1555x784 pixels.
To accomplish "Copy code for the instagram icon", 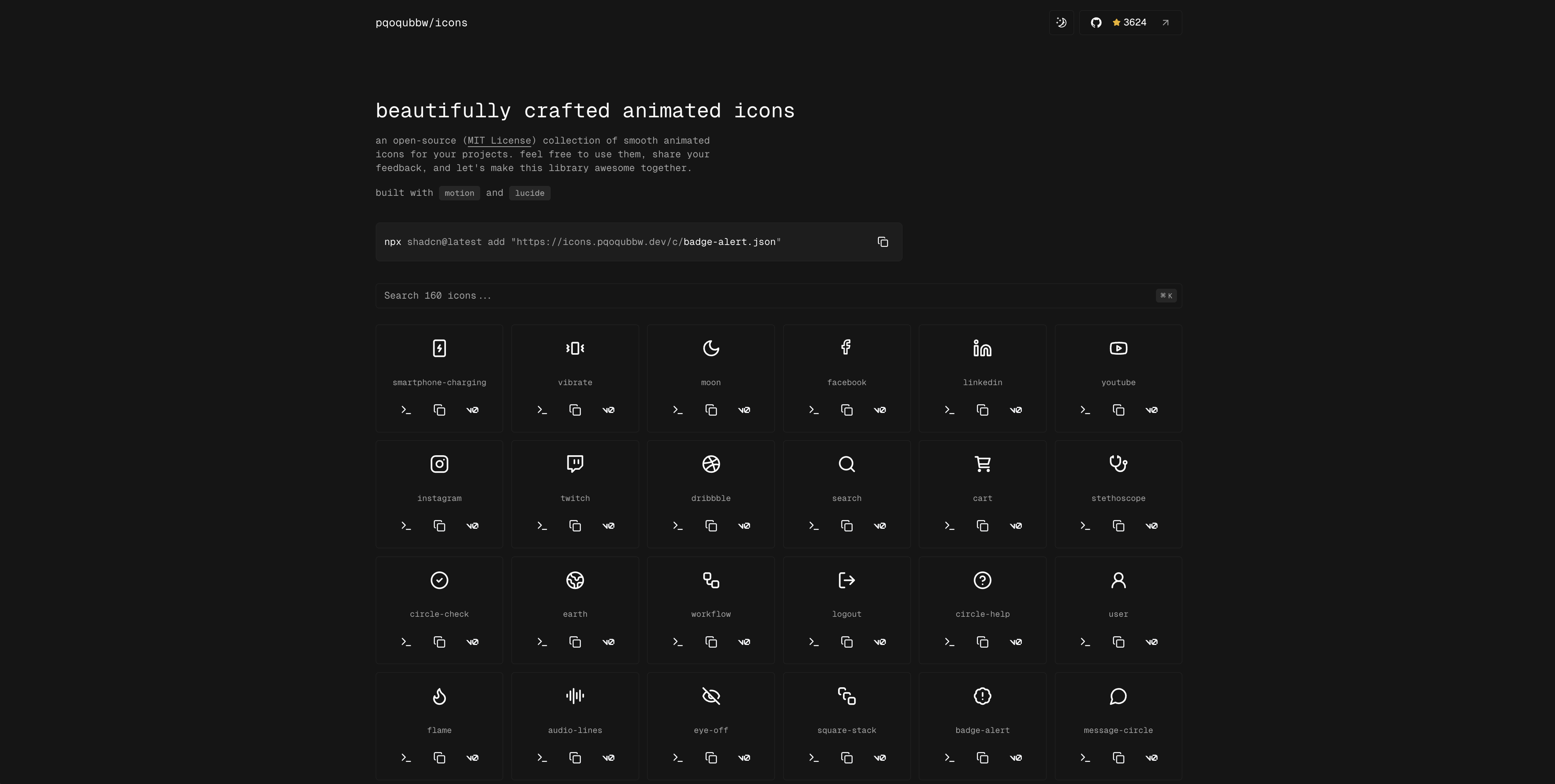I will tap(439, 526).
